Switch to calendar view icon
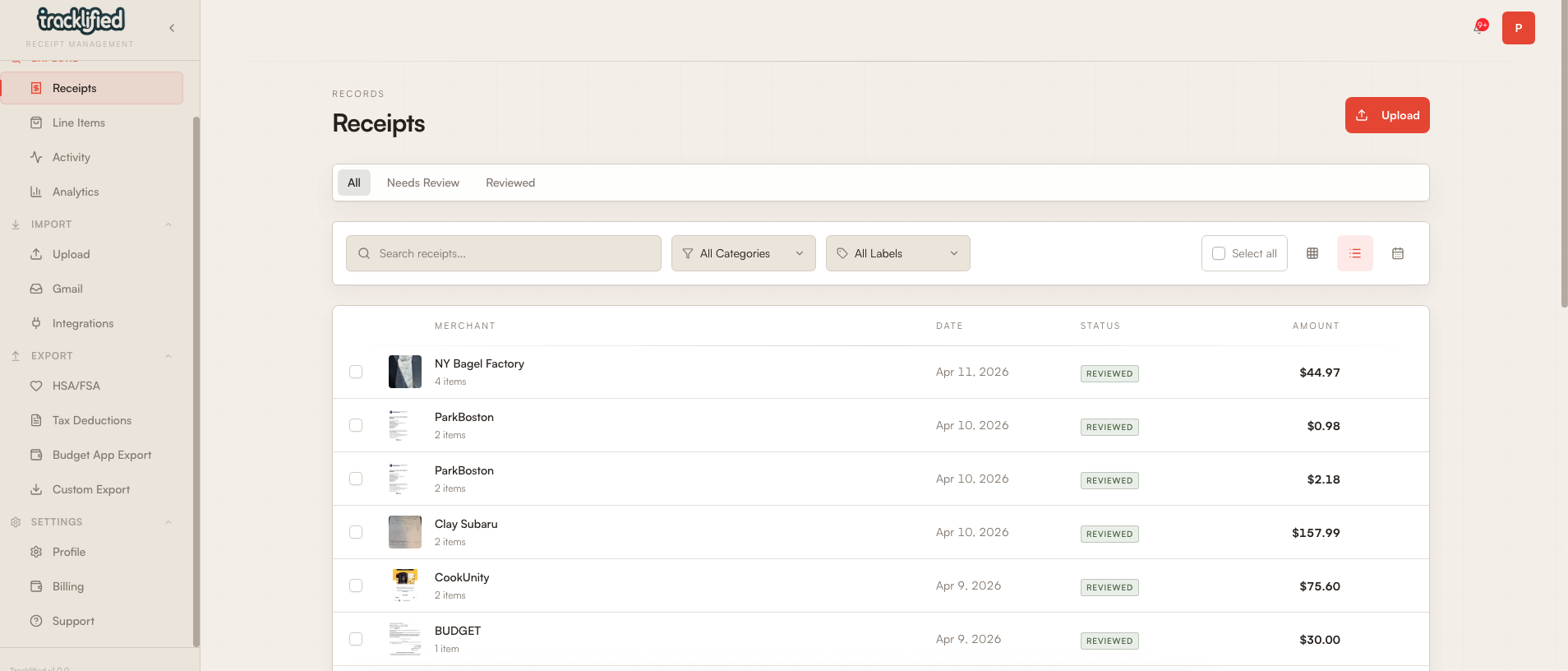 [x=1398, y=253]
